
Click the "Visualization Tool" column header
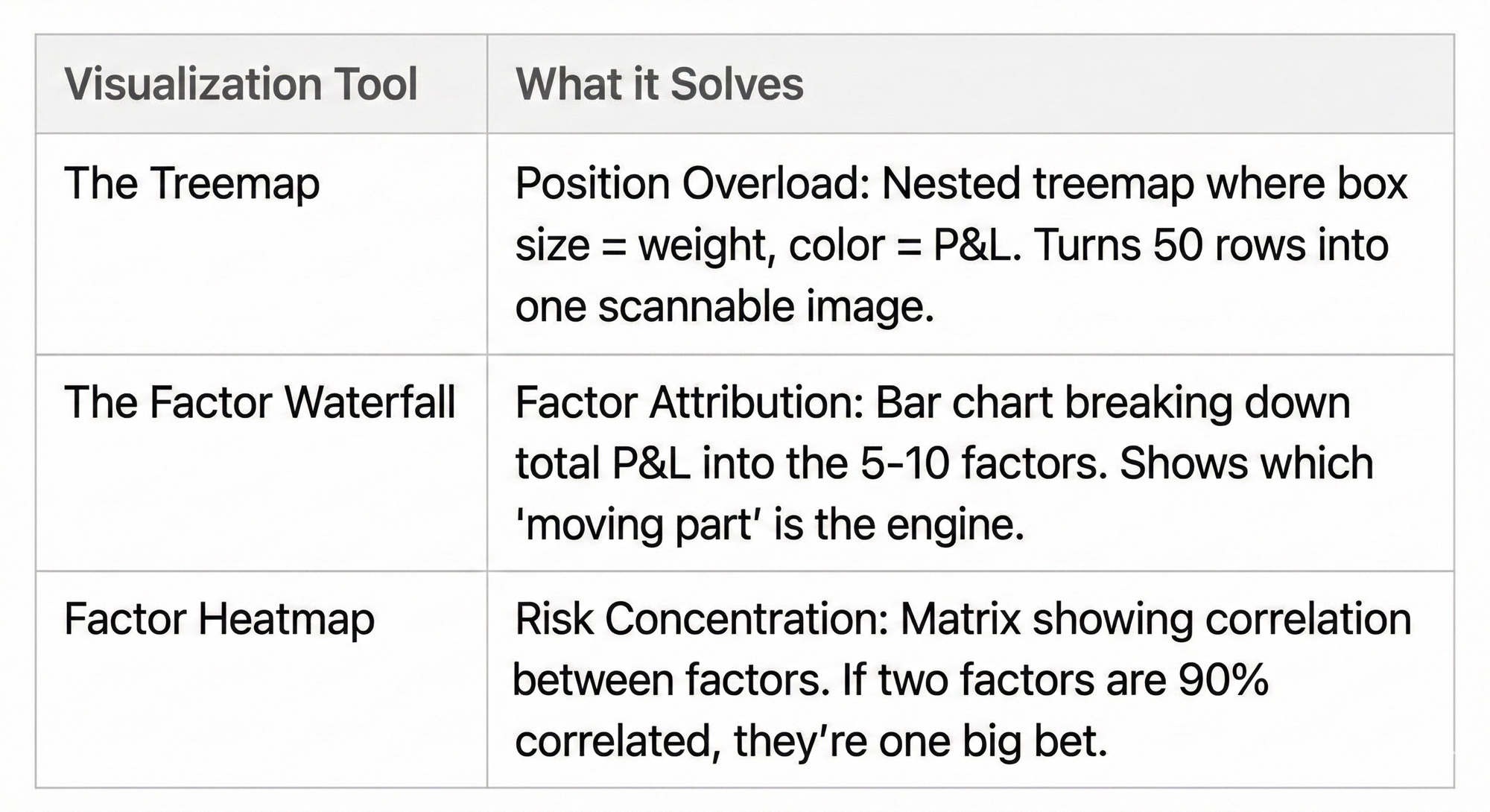(241, 83)
